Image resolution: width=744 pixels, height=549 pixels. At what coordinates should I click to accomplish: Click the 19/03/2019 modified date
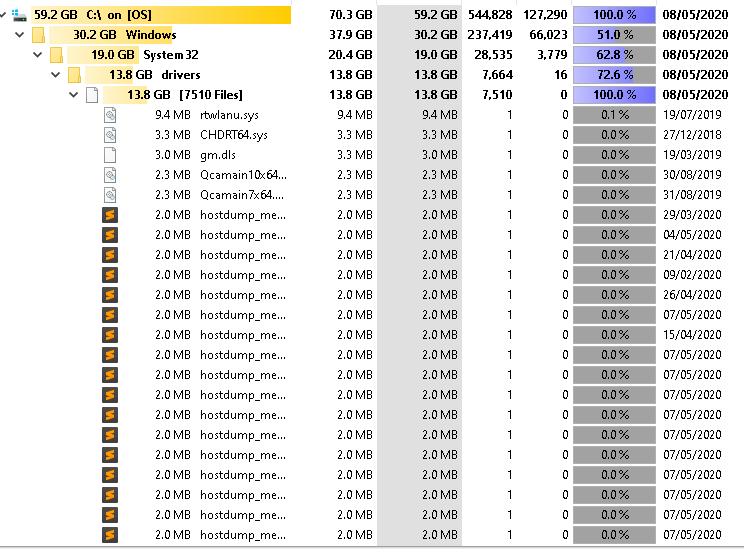pyautogui.click(x=692, y=155)
